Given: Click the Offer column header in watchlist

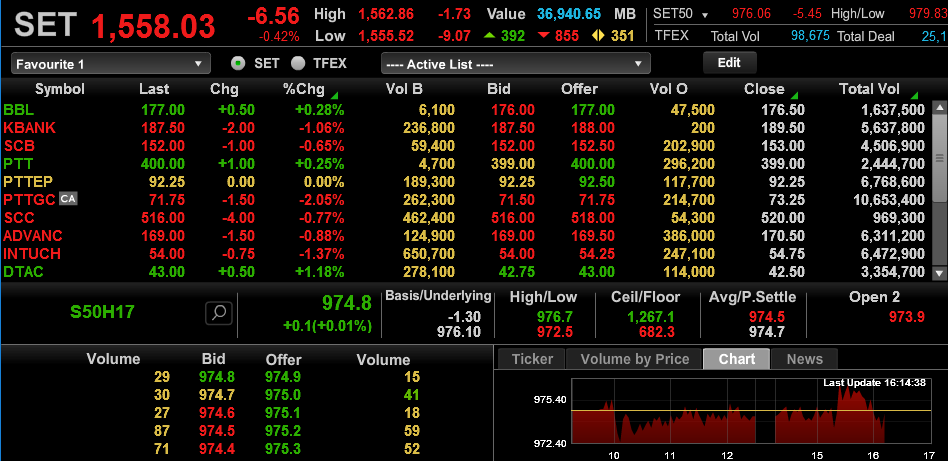Looking at the screenshot, I should click(579, 89).
